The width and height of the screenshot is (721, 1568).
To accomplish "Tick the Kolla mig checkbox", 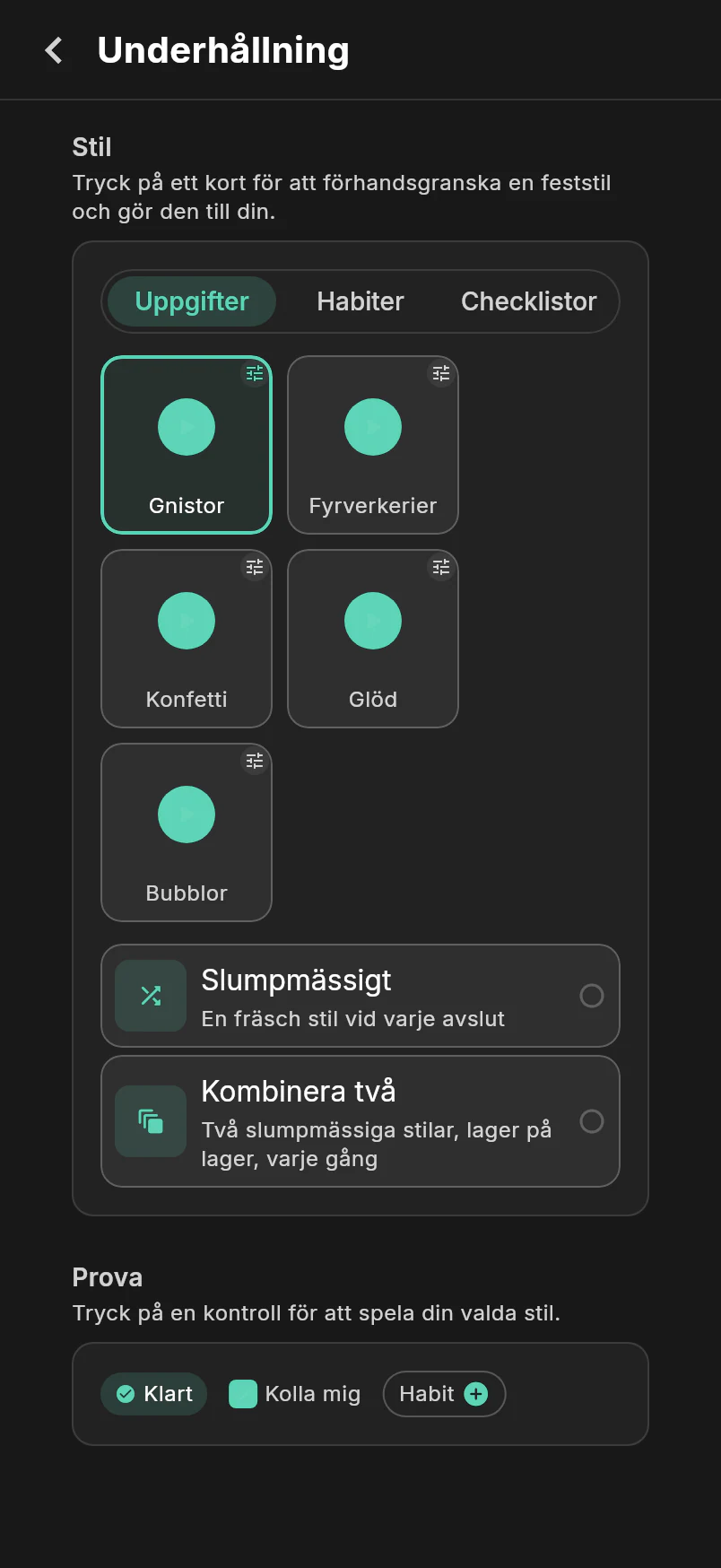I will (x=243, y=1394).
